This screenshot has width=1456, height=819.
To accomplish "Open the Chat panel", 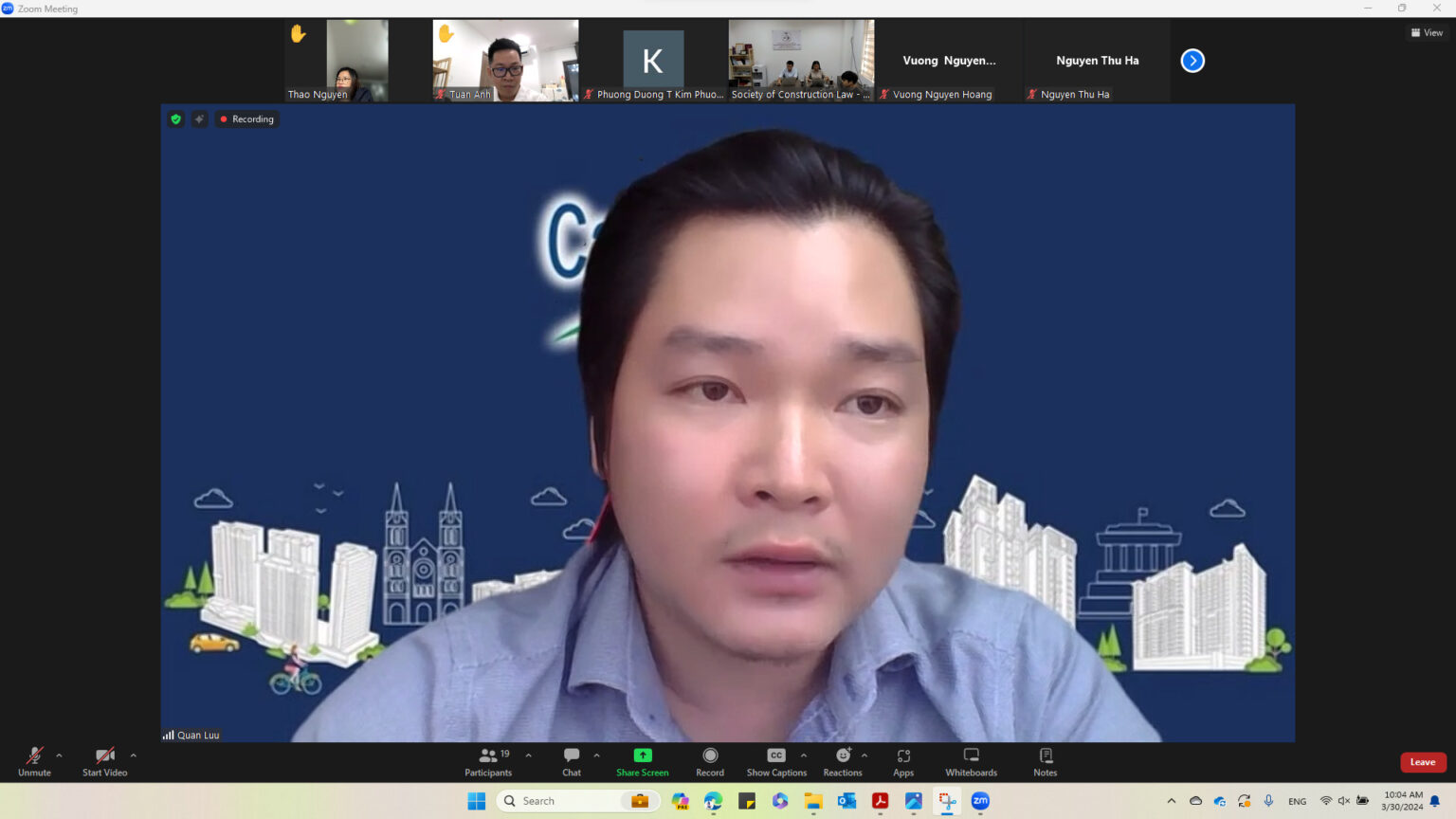I will point(572,760).
